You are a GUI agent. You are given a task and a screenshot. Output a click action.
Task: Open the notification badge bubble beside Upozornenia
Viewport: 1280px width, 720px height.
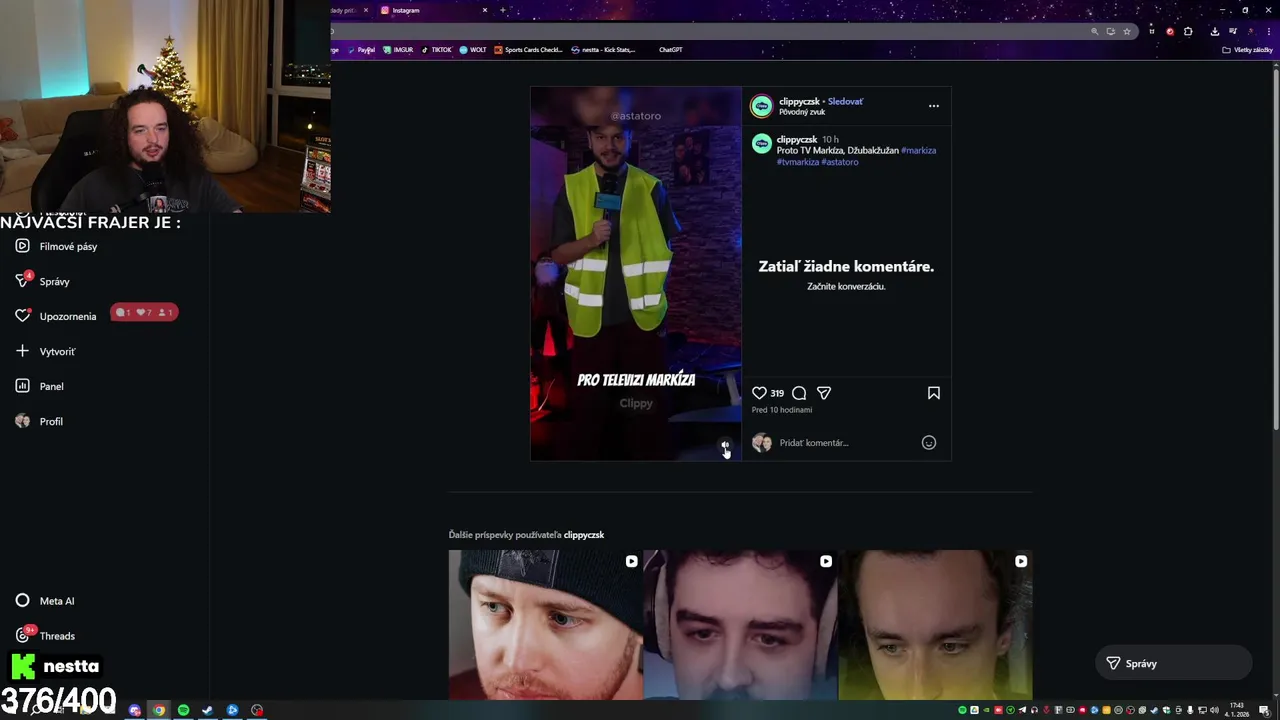(144, 313)
